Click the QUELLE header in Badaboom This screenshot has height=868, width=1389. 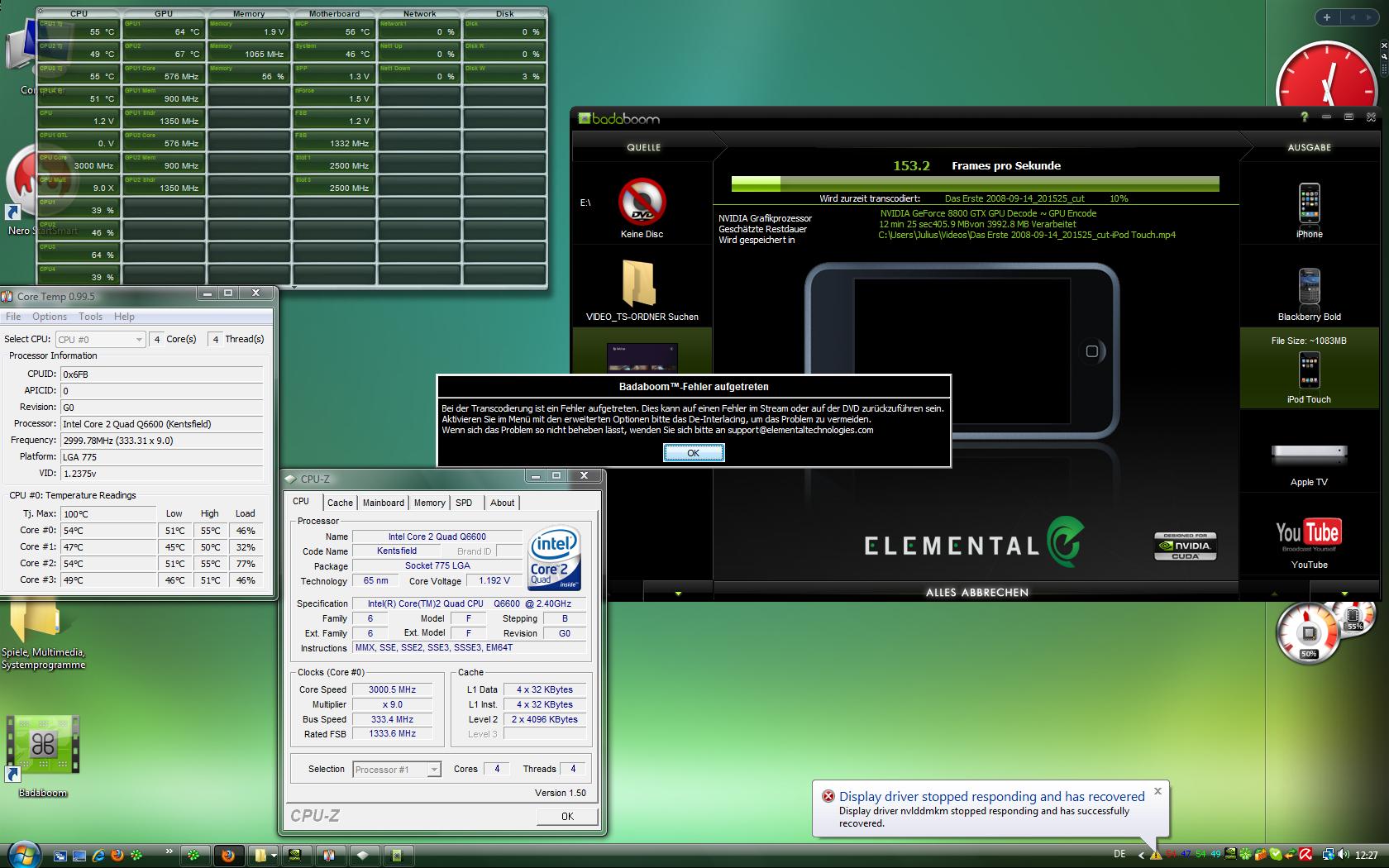(x=644, y=147)
